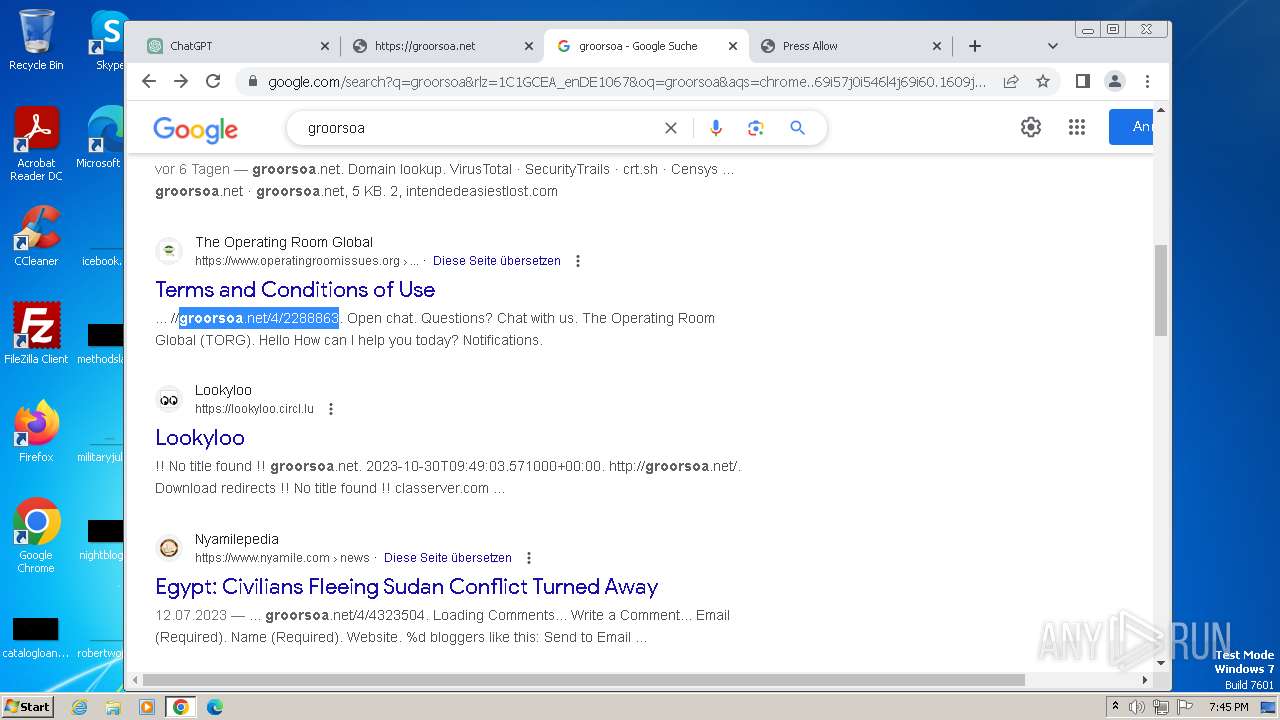1280x720 pixels.
Task: Open Terms and Conditions of Use result
Action: coord(295,289)
